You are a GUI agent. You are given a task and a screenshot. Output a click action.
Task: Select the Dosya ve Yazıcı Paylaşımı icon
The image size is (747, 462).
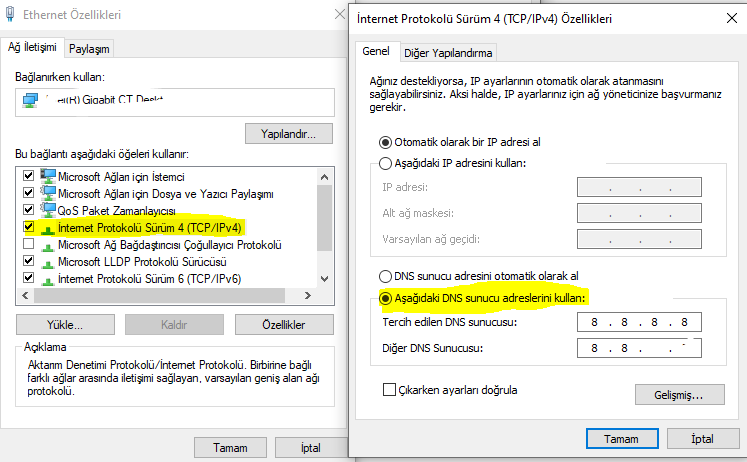(48, 193)
